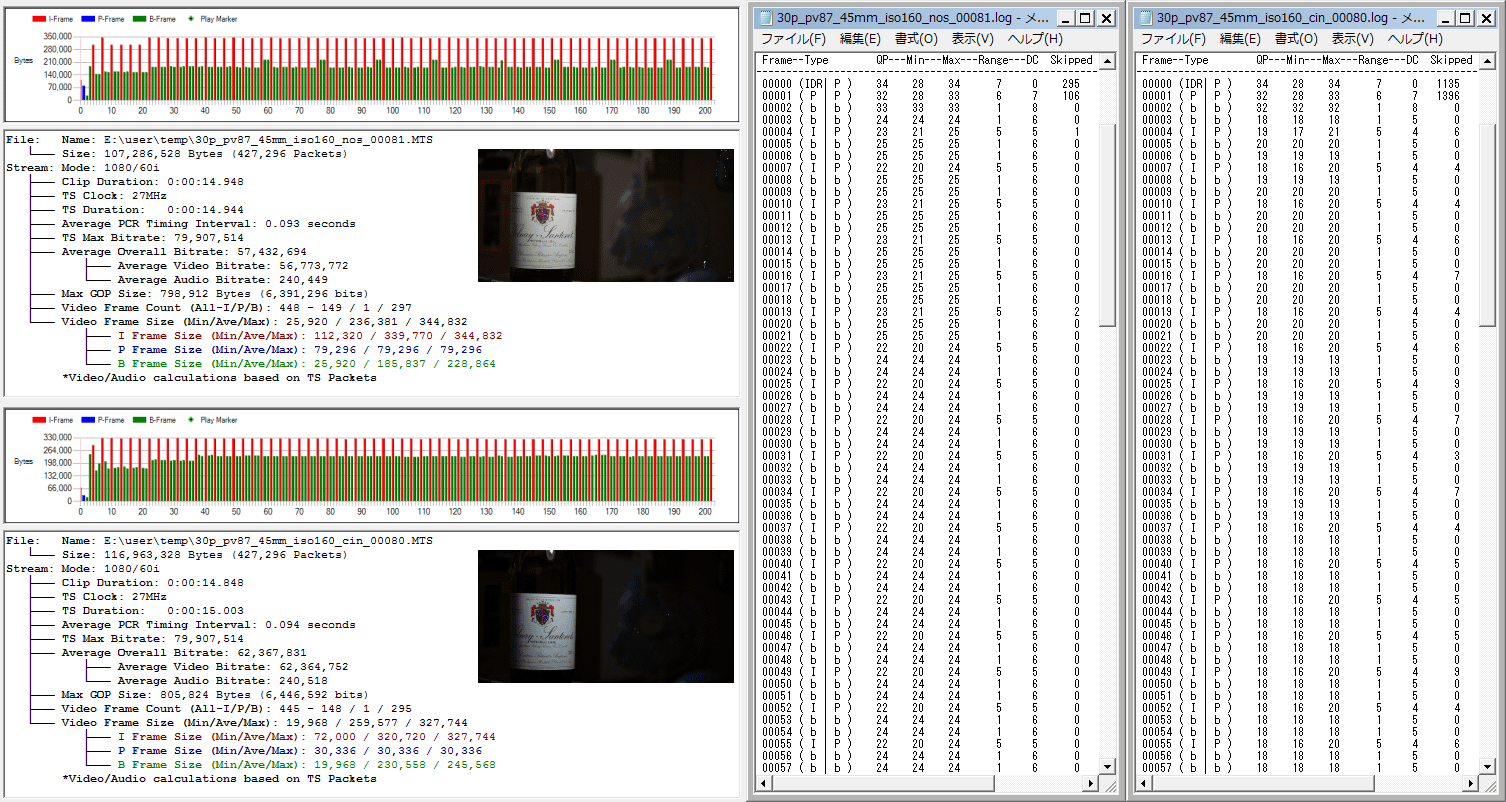Open ヘルプ(H) menu in cin_00080.log window
The image size is (1506, 802).
[1414, 39]
